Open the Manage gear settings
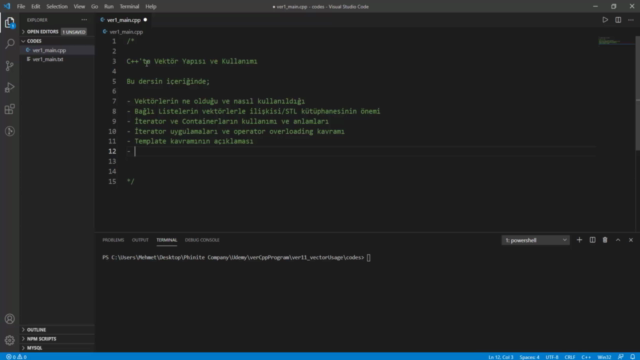 9,340
